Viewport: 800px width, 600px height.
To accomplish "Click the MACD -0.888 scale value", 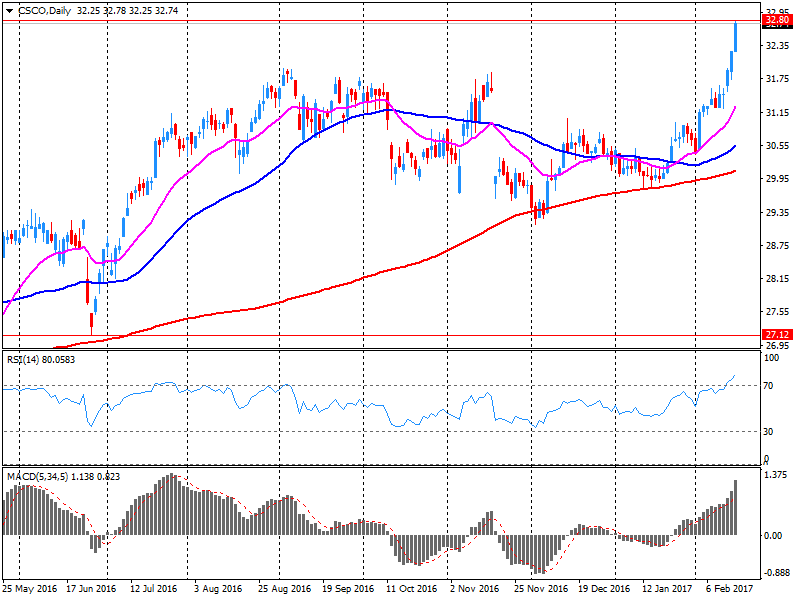I will [776, 573].
